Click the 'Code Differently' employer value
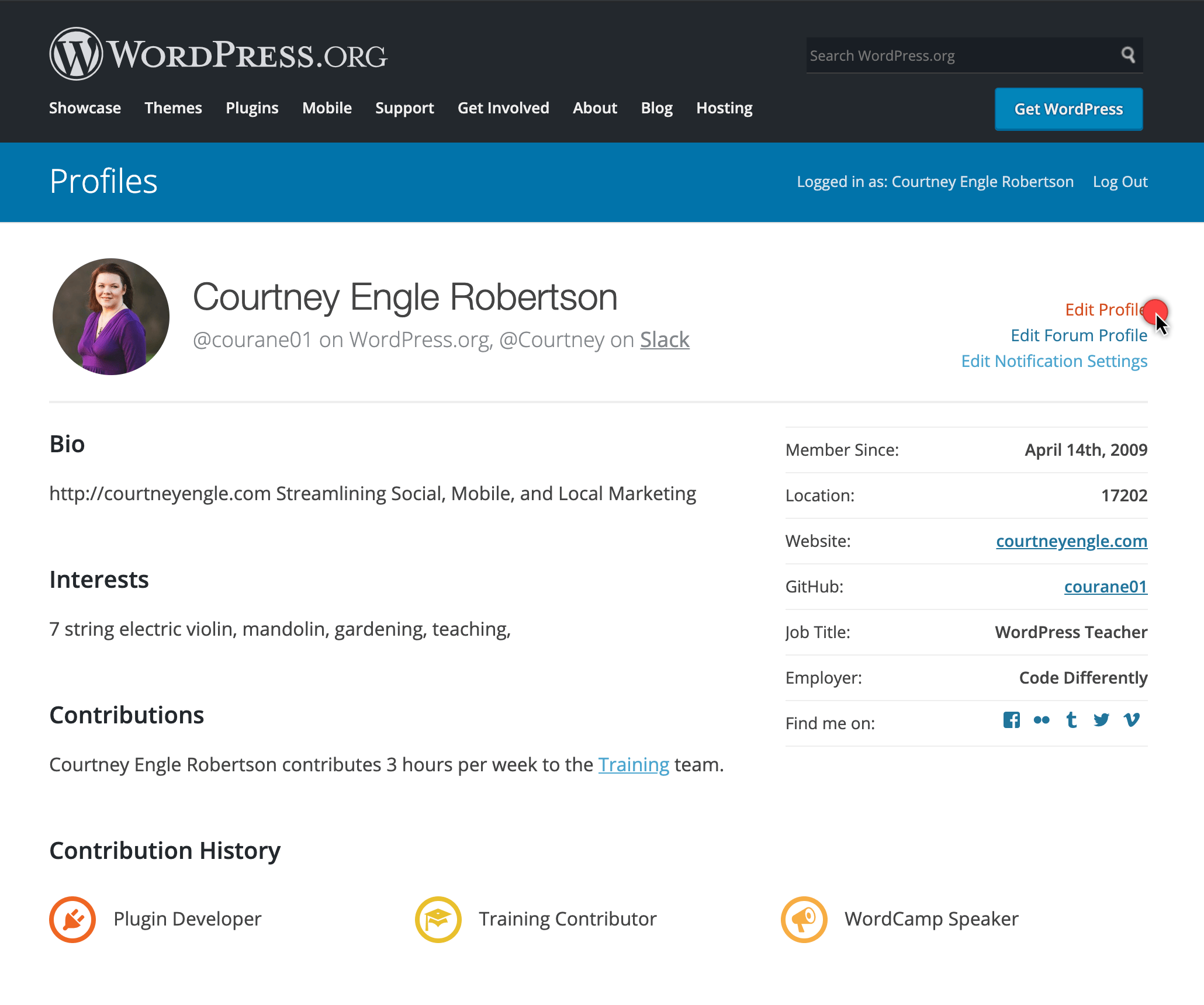 pos(1083,678)
